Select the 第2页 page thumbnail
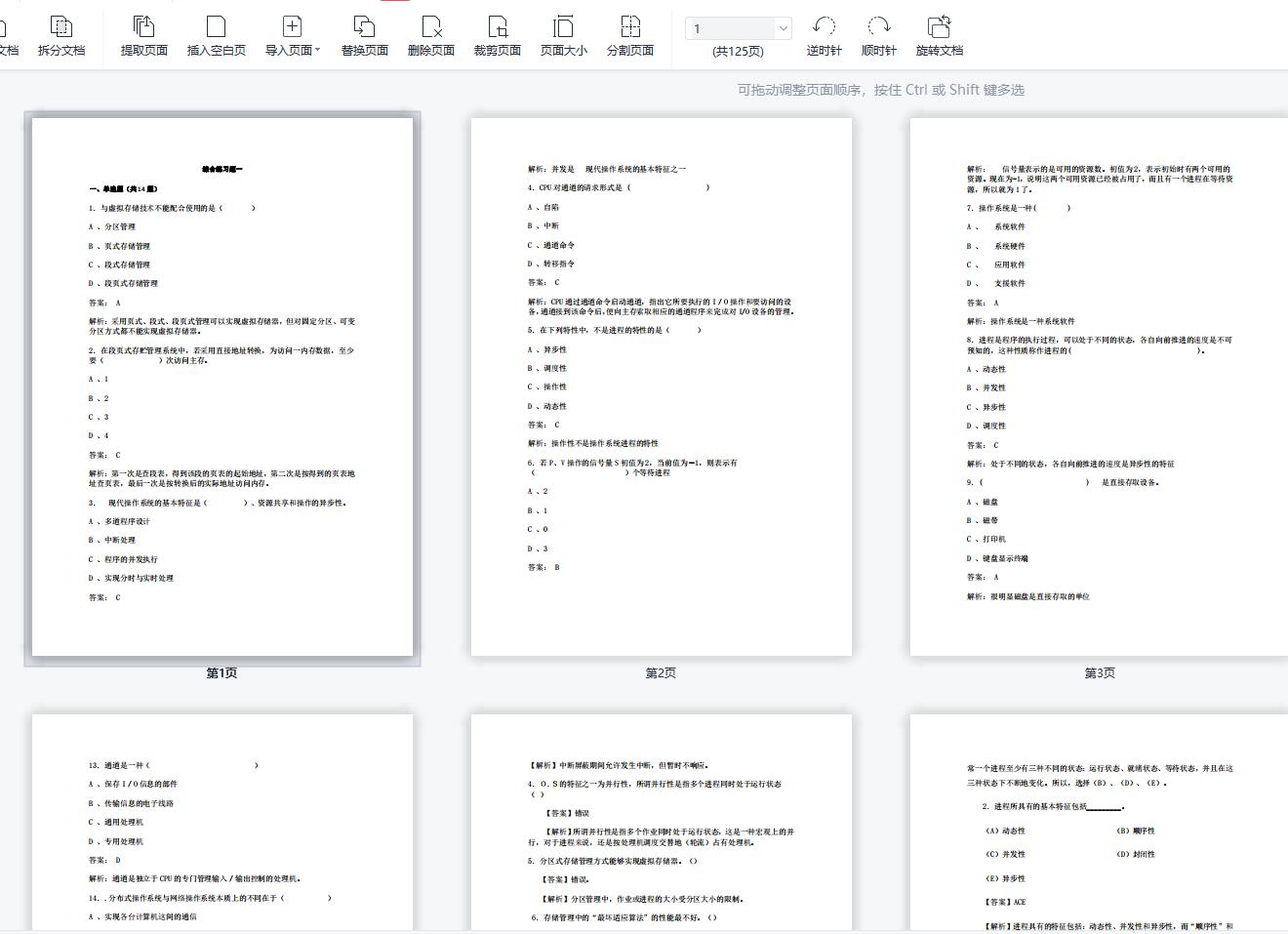 [x=662, y=386]
